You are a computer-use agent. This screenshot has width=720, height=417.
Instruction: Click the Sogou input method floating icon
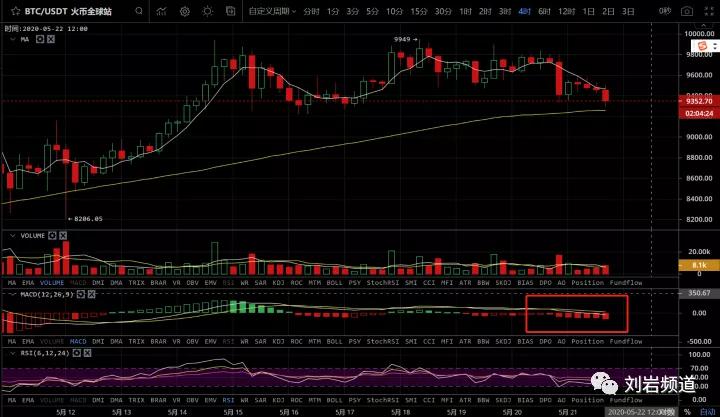pos(702,46)
